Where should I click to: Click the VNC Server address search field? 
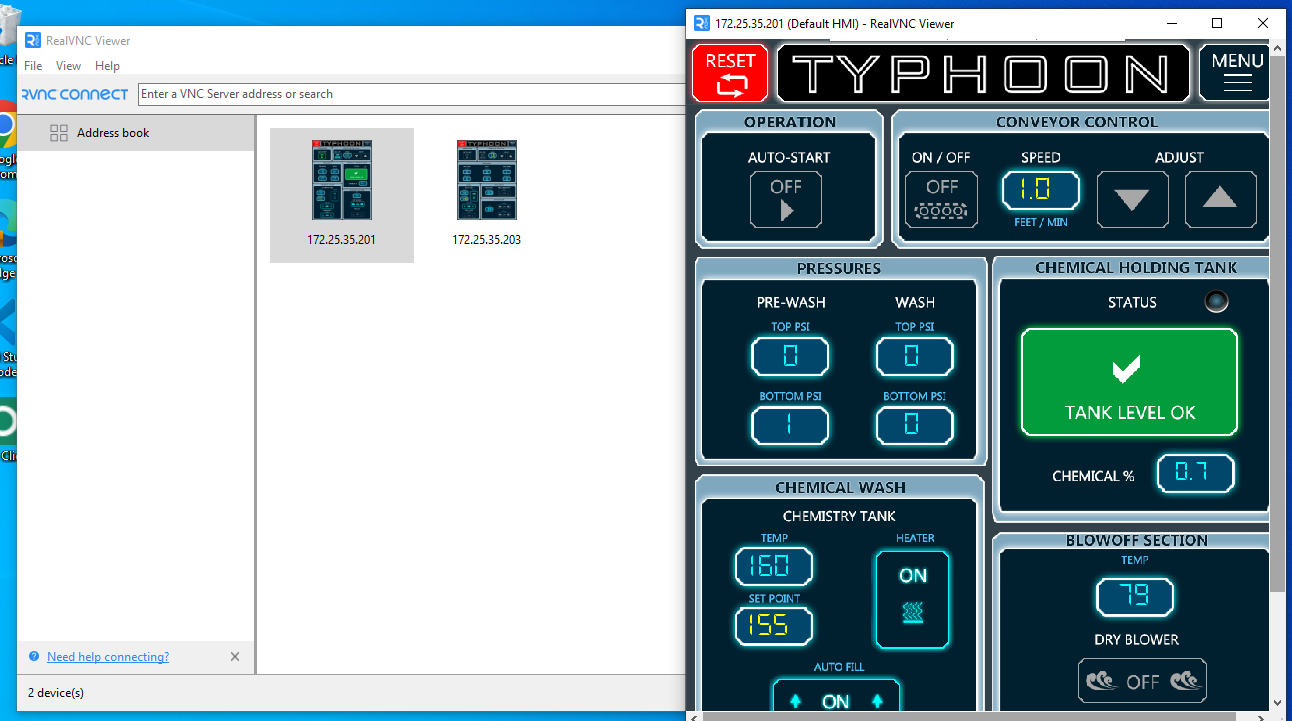coord(410,94)
